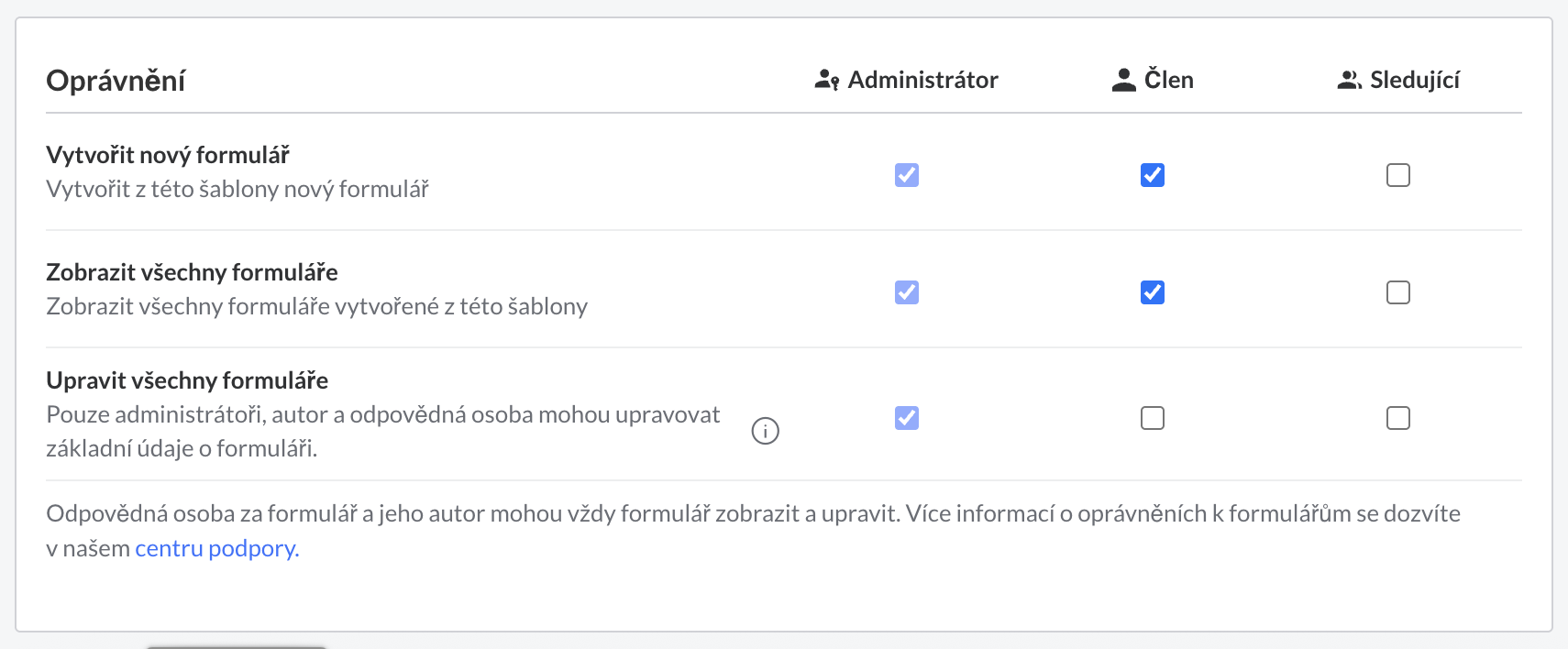Uncheck Člen permission for Vytvořit nový formulář
The image size is (1568, 649).
[x=1152, y=174]
